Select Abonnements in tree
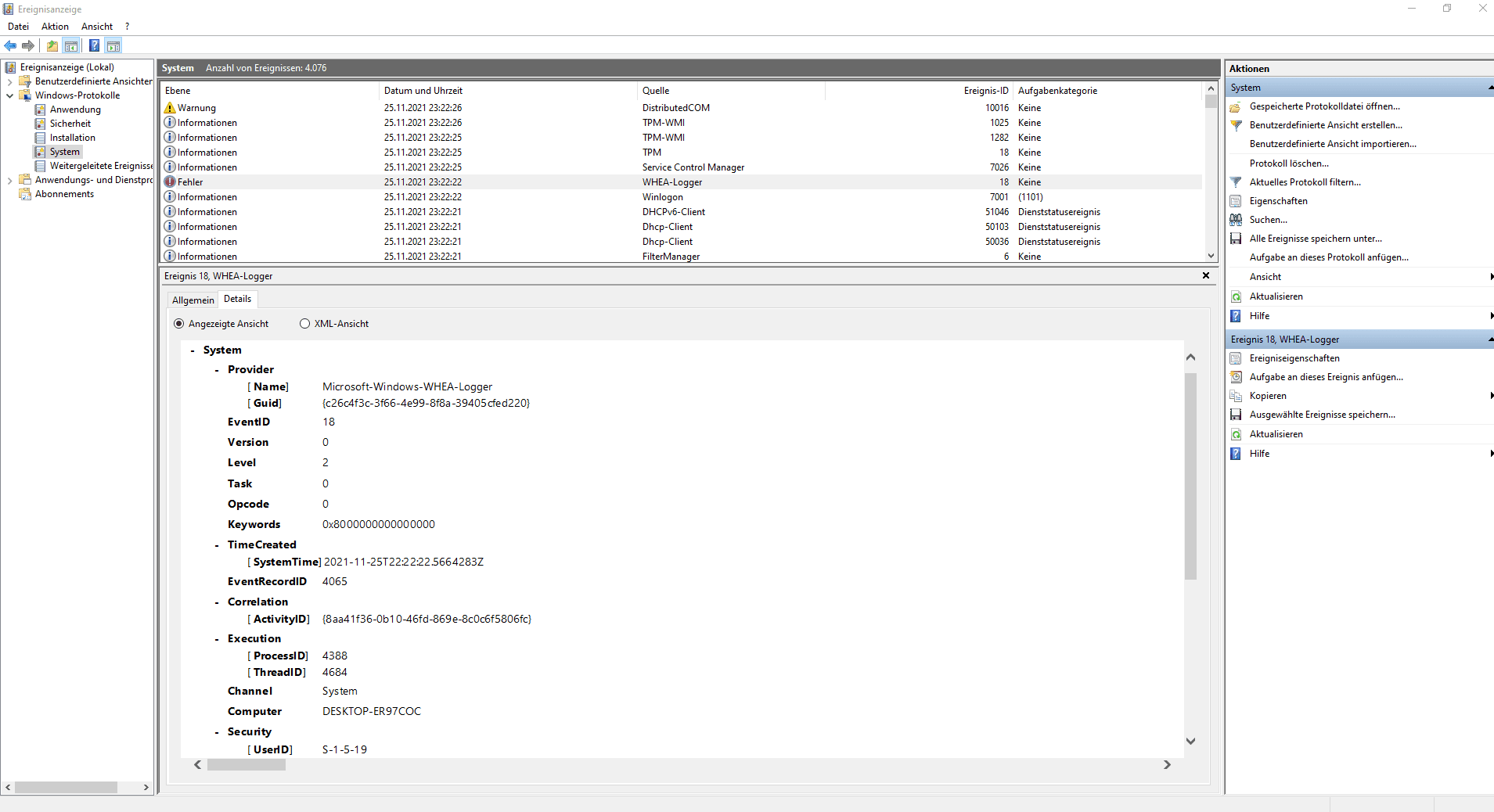The width and height of the screenshot is (1494, 812). (64, 194)
